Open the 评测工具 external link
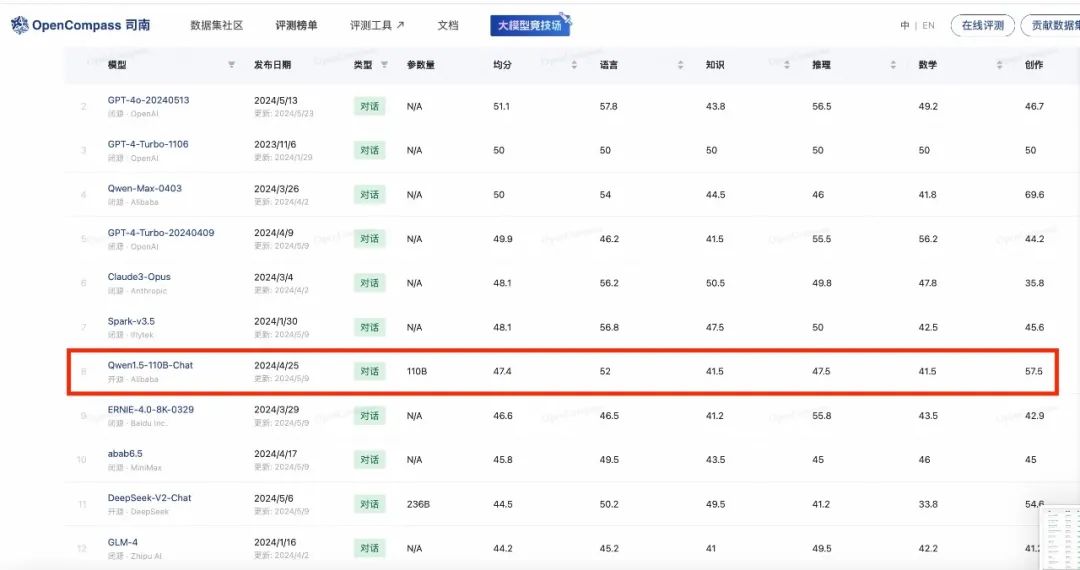This screenshot has height=570, width=1080. point(377,25)
